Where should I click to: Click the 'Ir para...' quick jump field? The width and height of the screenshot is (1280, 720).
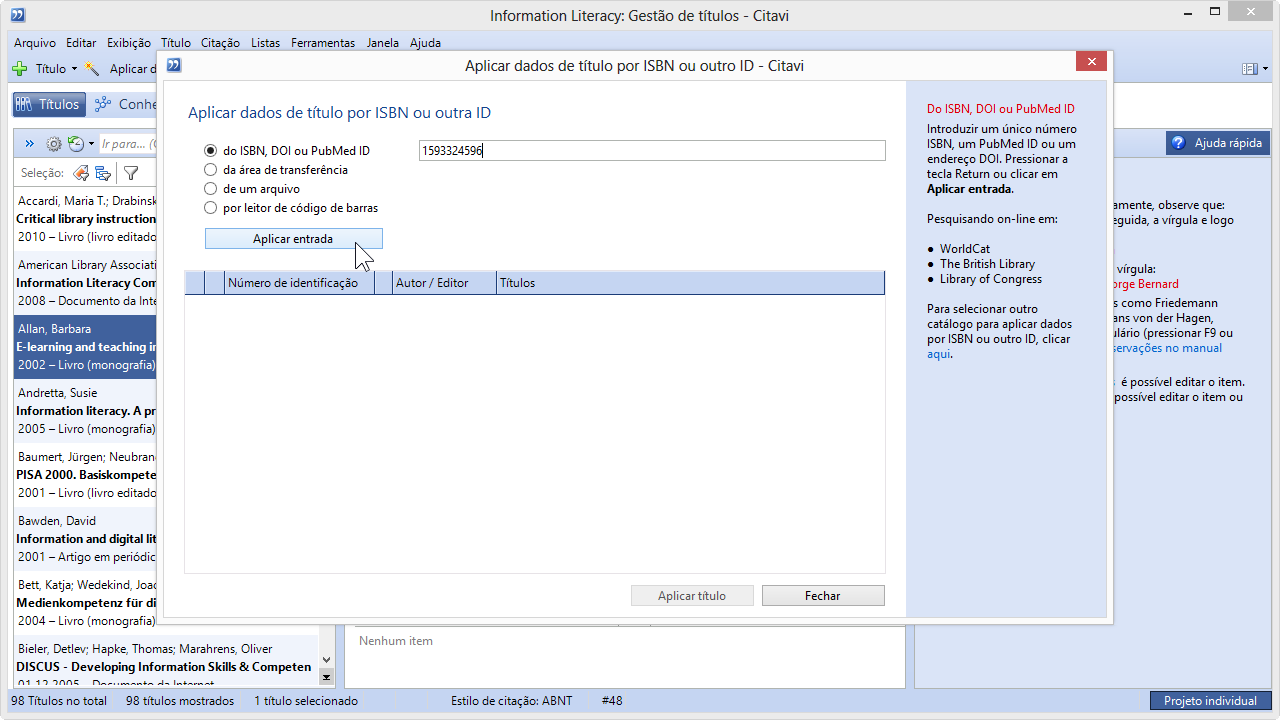pos(130,144)
